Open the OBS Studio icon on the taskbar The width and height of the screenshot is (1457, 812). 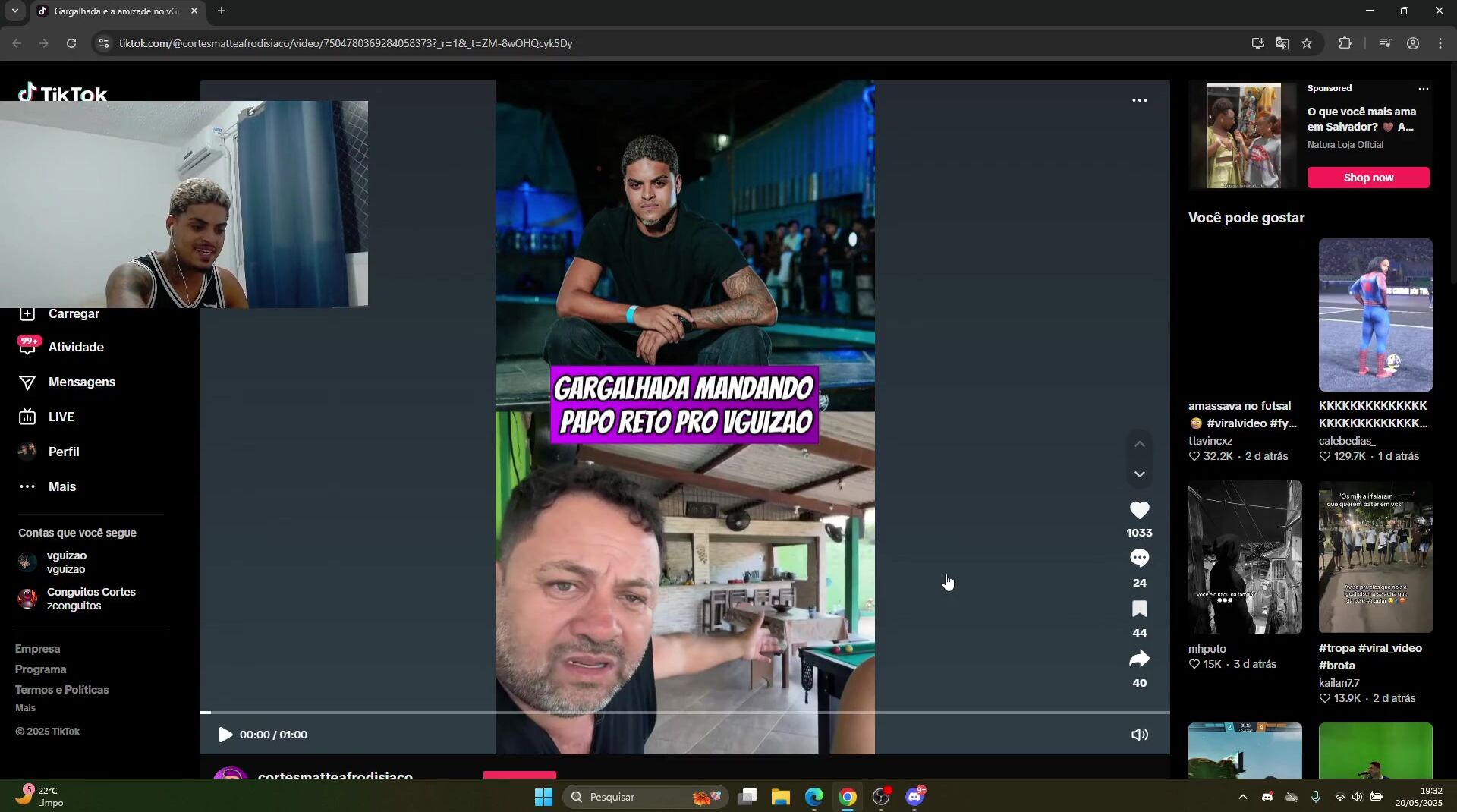[x=881, y=797]
